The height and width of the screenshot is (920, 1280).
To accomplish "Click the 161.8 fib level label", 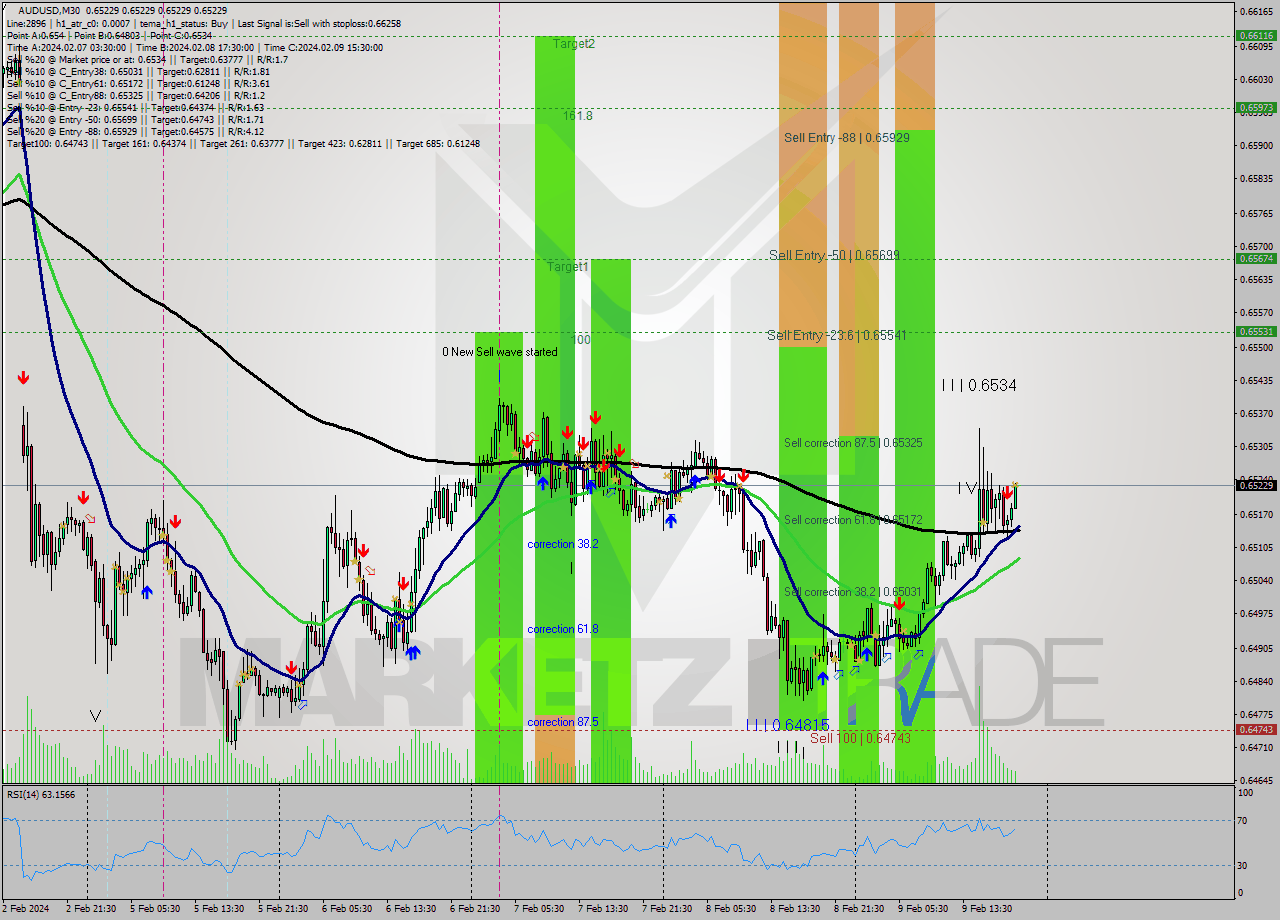I will 577,116.
